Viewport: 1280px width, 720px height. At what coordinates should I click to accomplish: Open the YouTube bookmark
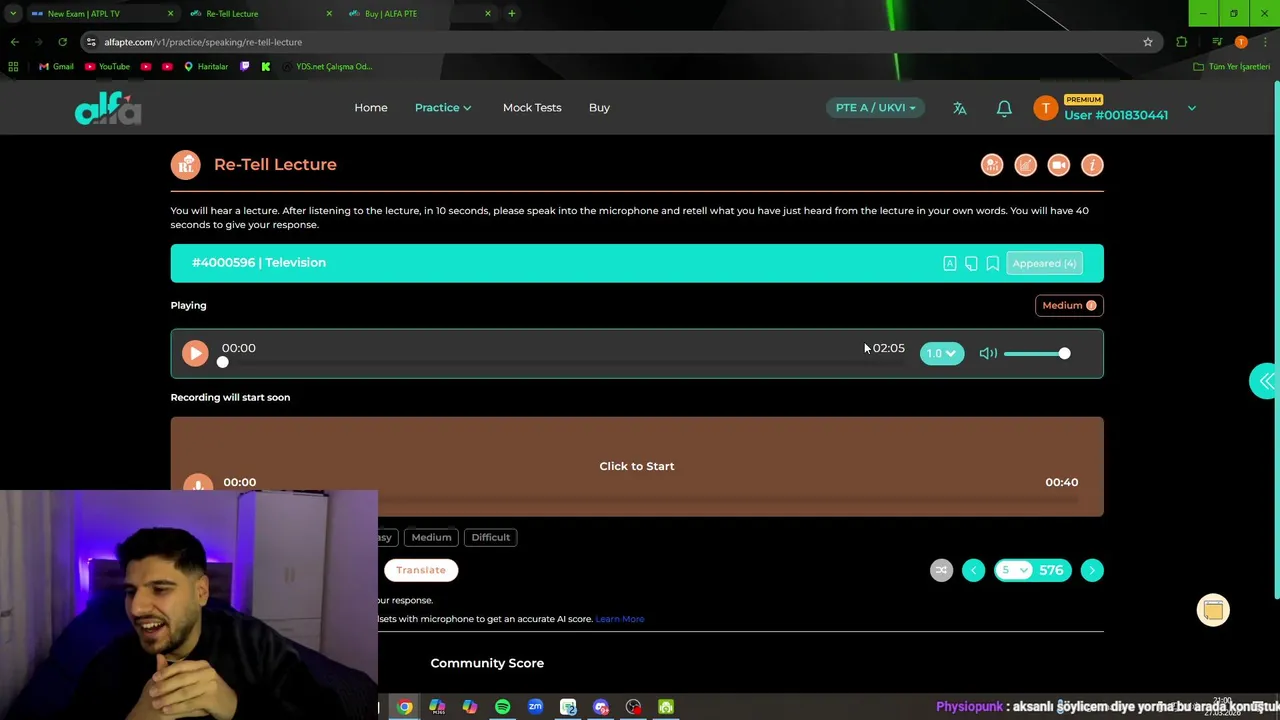click(107, 66)
